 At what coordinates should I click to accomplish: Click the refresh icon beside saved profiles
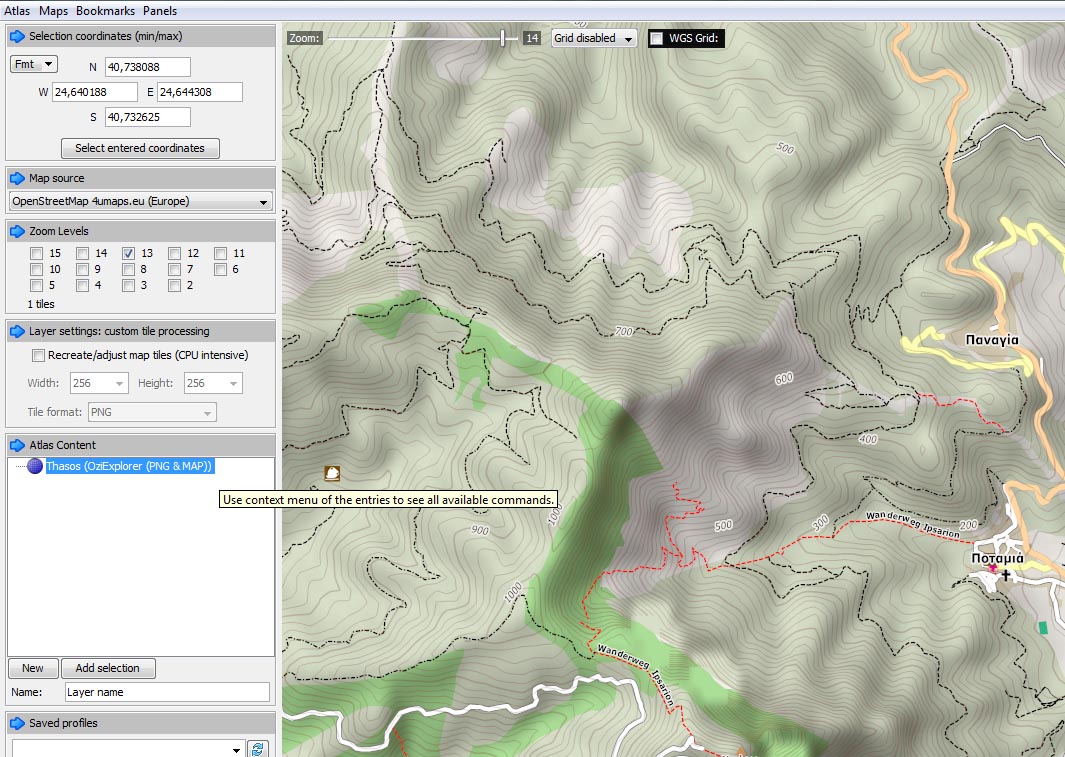pyautogui.click(x=258, y=749)
